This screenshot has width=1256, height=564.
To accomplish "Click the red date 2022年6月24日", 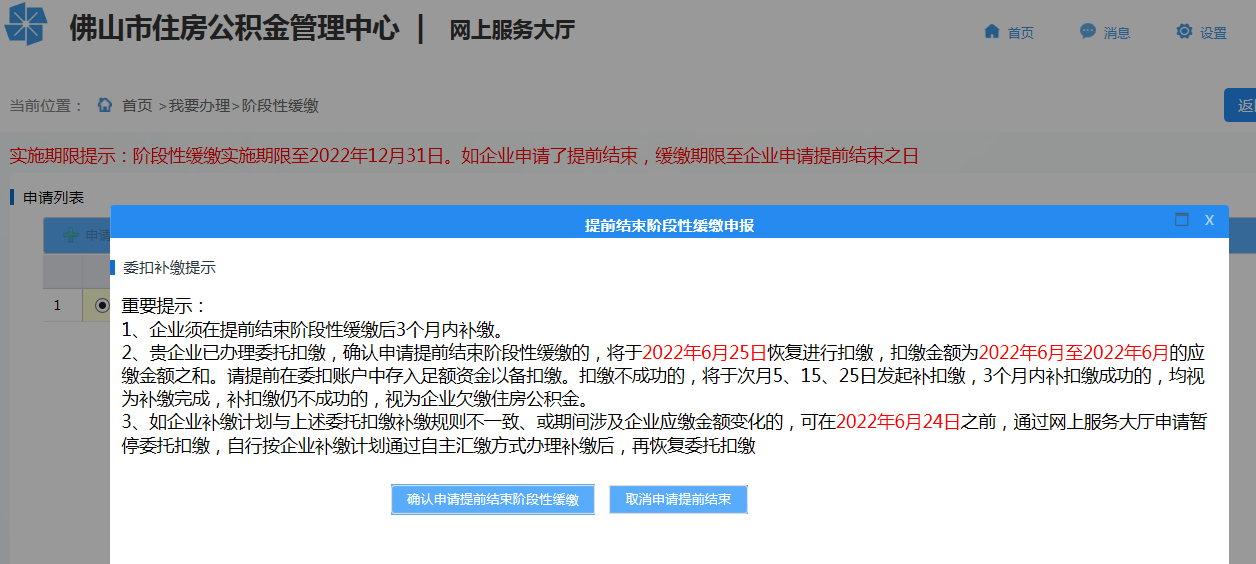I will (898, 422).
